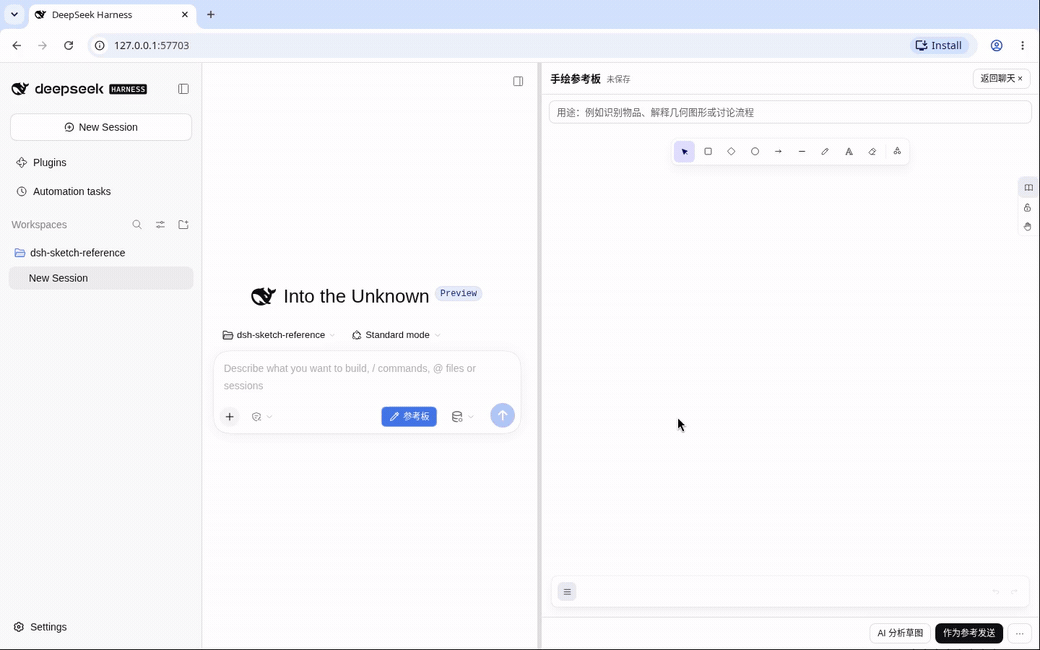Select the eraser tool
Screen dimensions: 1040x650
pyautogui.click(x=872, y=151)
